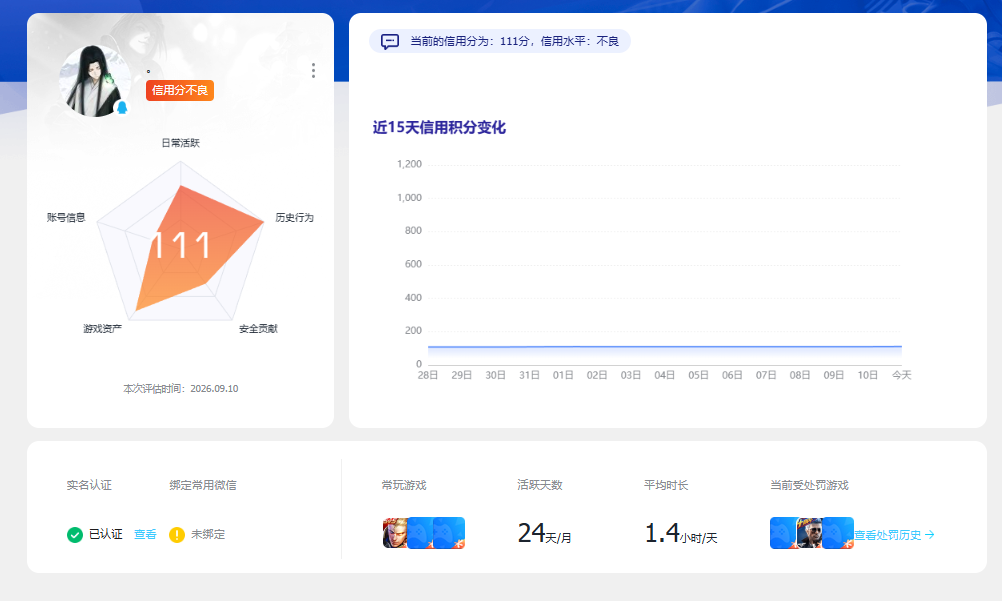Screen dimensions: 1002x601
Task: Click the user avatar picture
Action: point(95,81)
